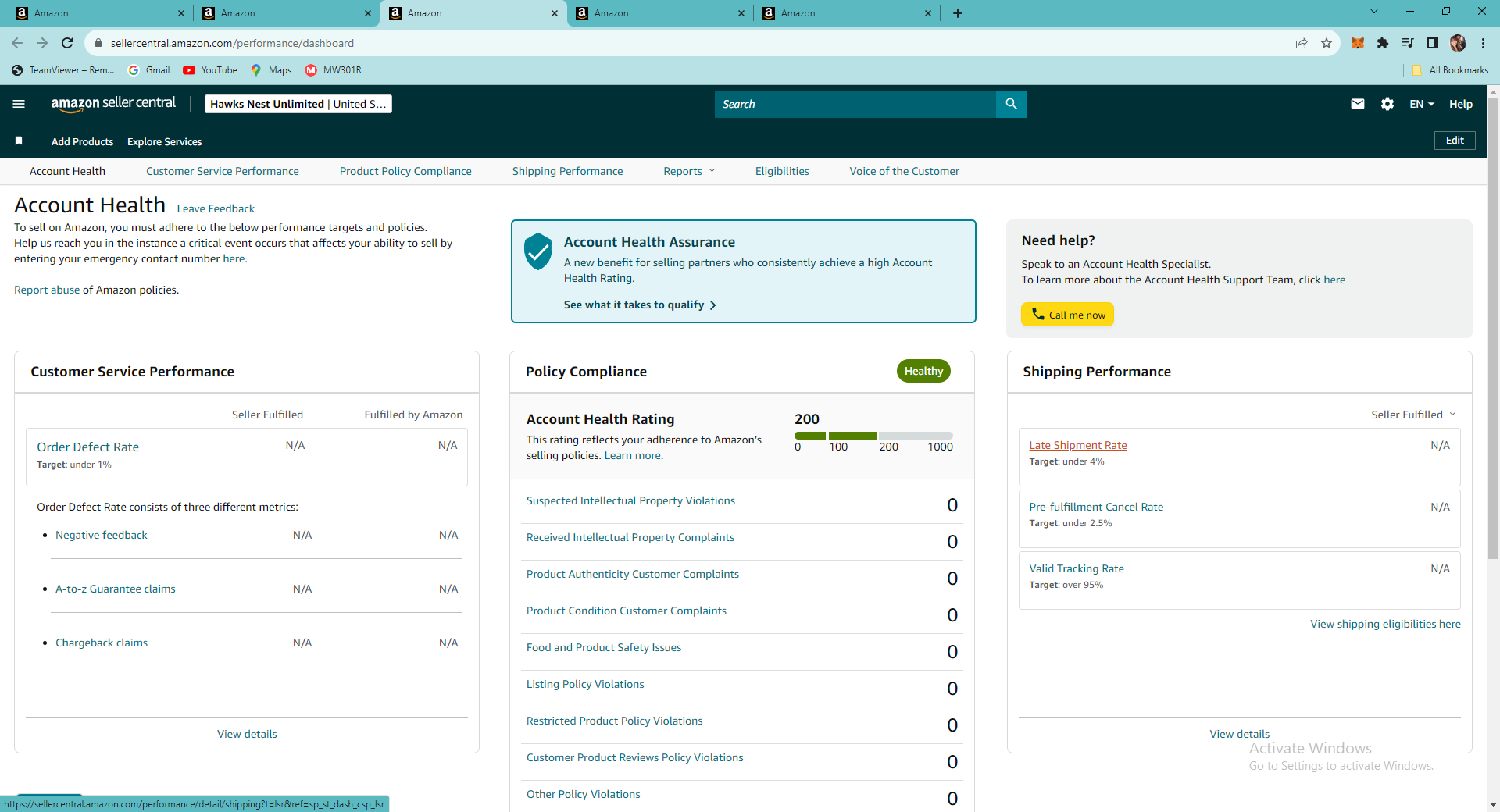Open the Voice of the Customer tab
Screen dimensions: 1500x812
pos(905,171)
